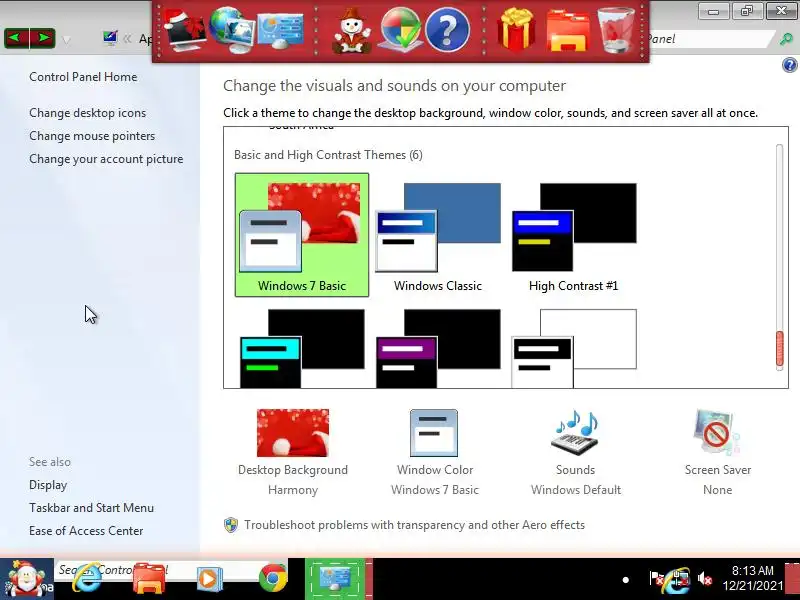Open Taskbar and Start Menu link
Screen dimensions: 800x600
(x=91, y=508)
